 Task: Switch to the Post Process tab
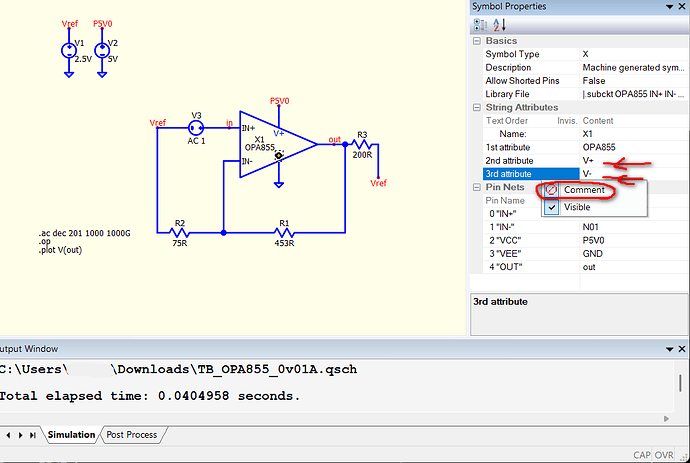[132, 435]
